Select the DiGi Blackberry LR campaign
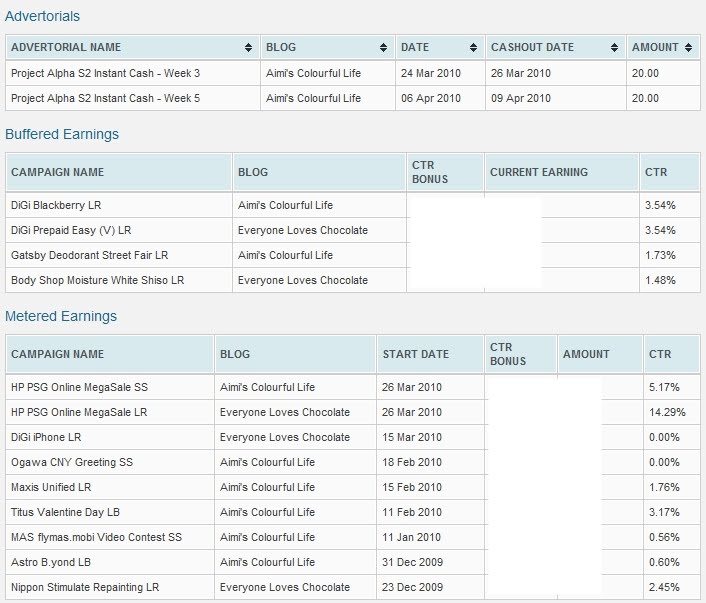The width and height of the screenshot is (706, 603). pos(56,205)
